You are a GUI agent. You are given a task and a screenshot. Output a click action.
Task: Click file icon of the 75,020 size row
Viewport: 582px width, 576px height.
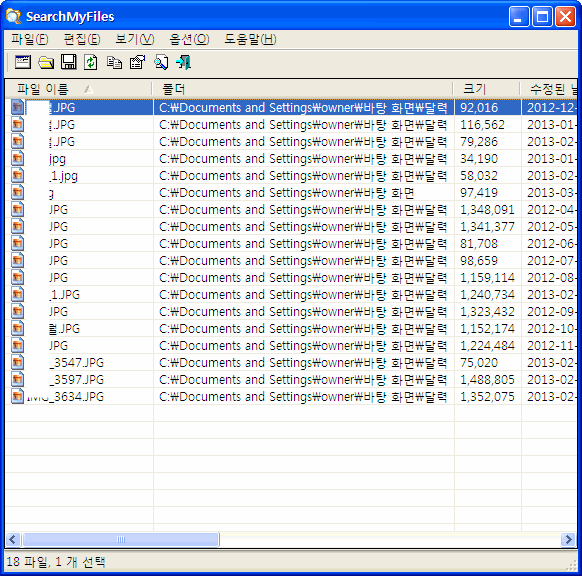coord(17,363)
